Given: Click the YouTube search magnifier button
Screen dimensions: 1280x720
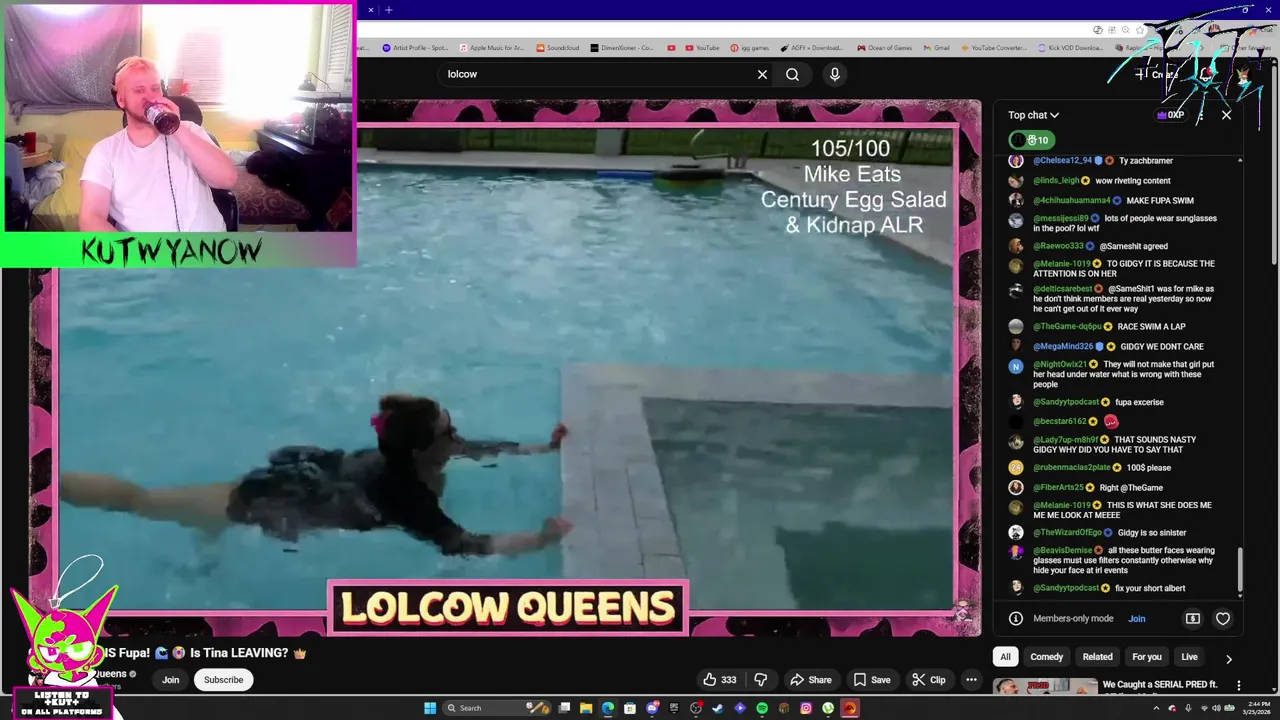Looking at the screenshot, I should click(792, 74).
